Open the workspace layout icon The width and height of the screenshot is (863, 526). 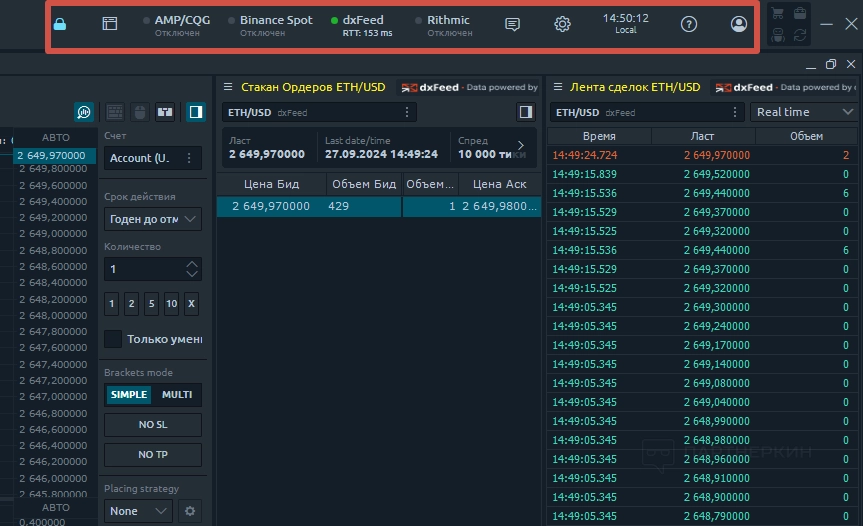click(110, 24)
